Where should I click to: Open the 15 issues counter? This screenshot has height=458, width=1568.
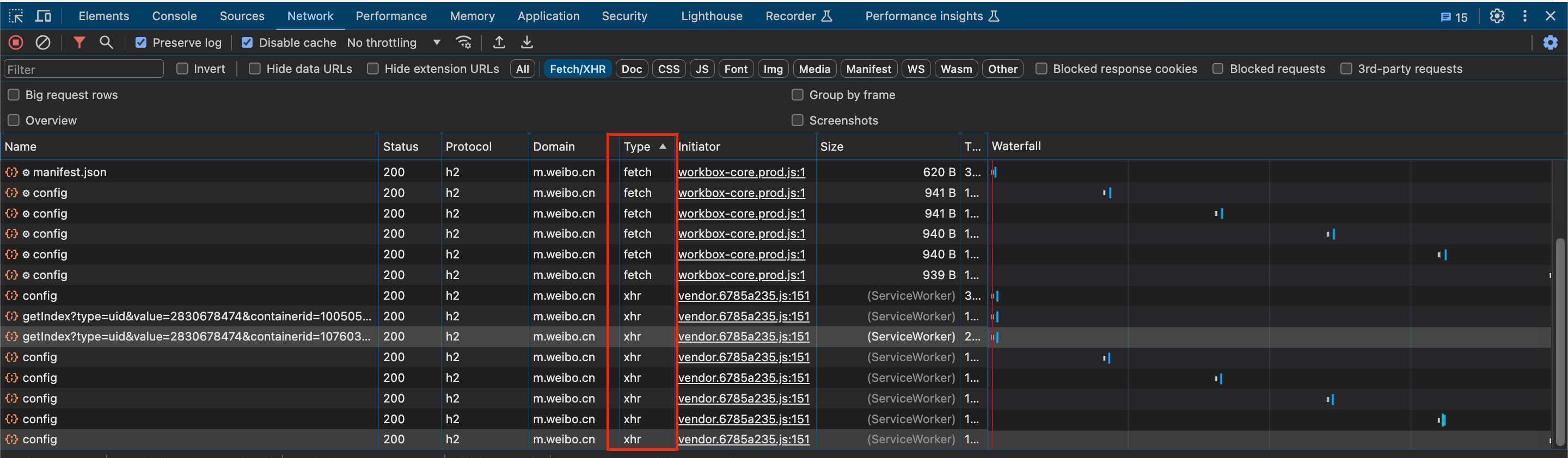point(1454,17)
